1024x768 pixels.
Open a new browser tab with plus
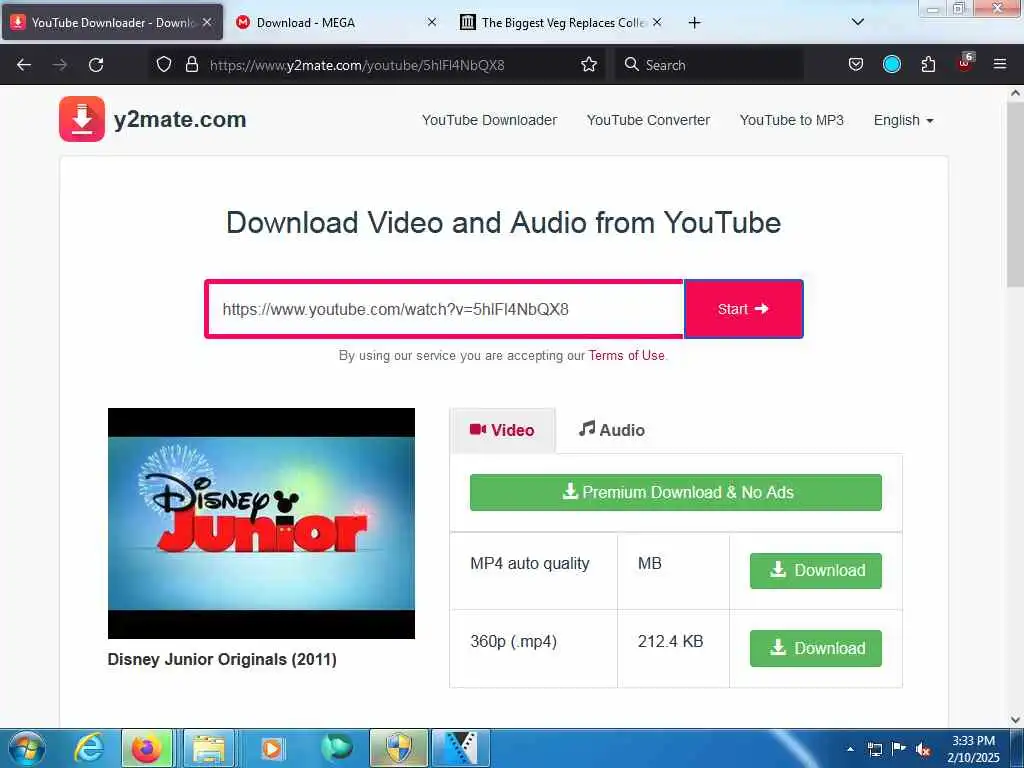[694, 23]
